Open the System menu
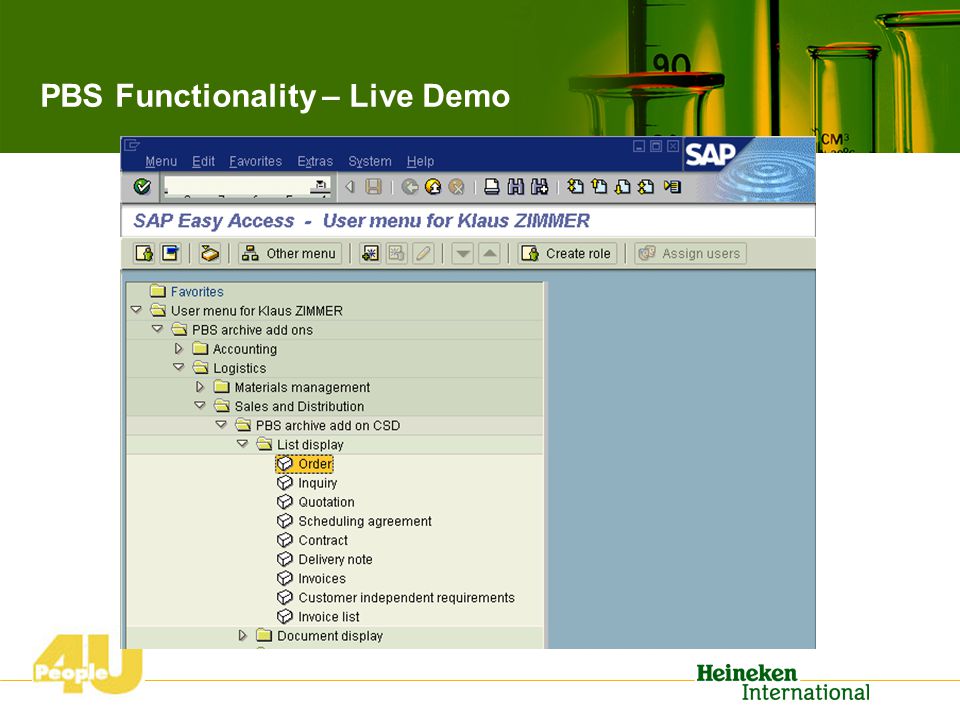Image resolution: width=960 pixels, height=720 pixels. coord(370,161)
